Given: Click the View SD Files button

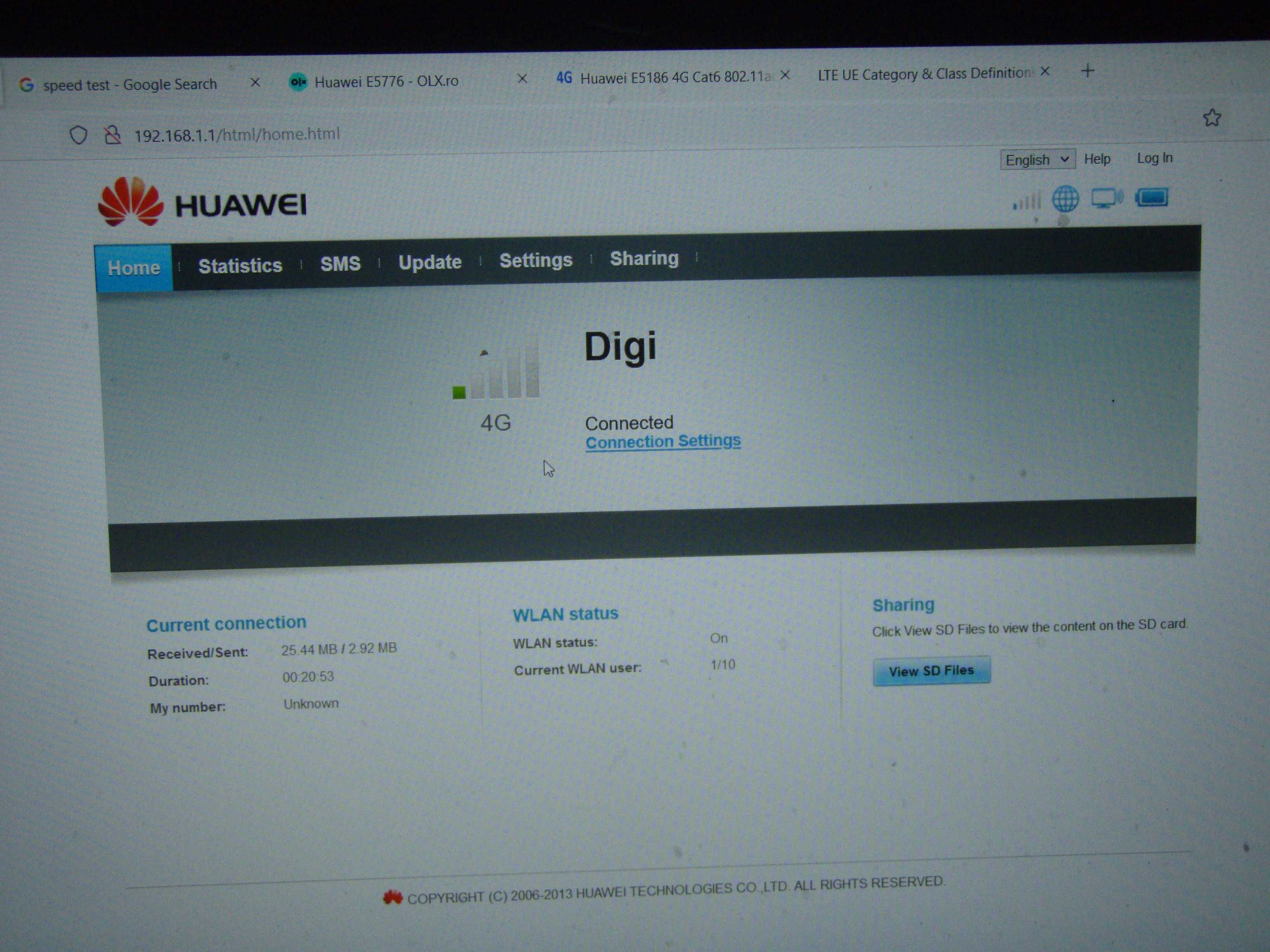Looking at the screenshot, I should click(x=931, y=671).
